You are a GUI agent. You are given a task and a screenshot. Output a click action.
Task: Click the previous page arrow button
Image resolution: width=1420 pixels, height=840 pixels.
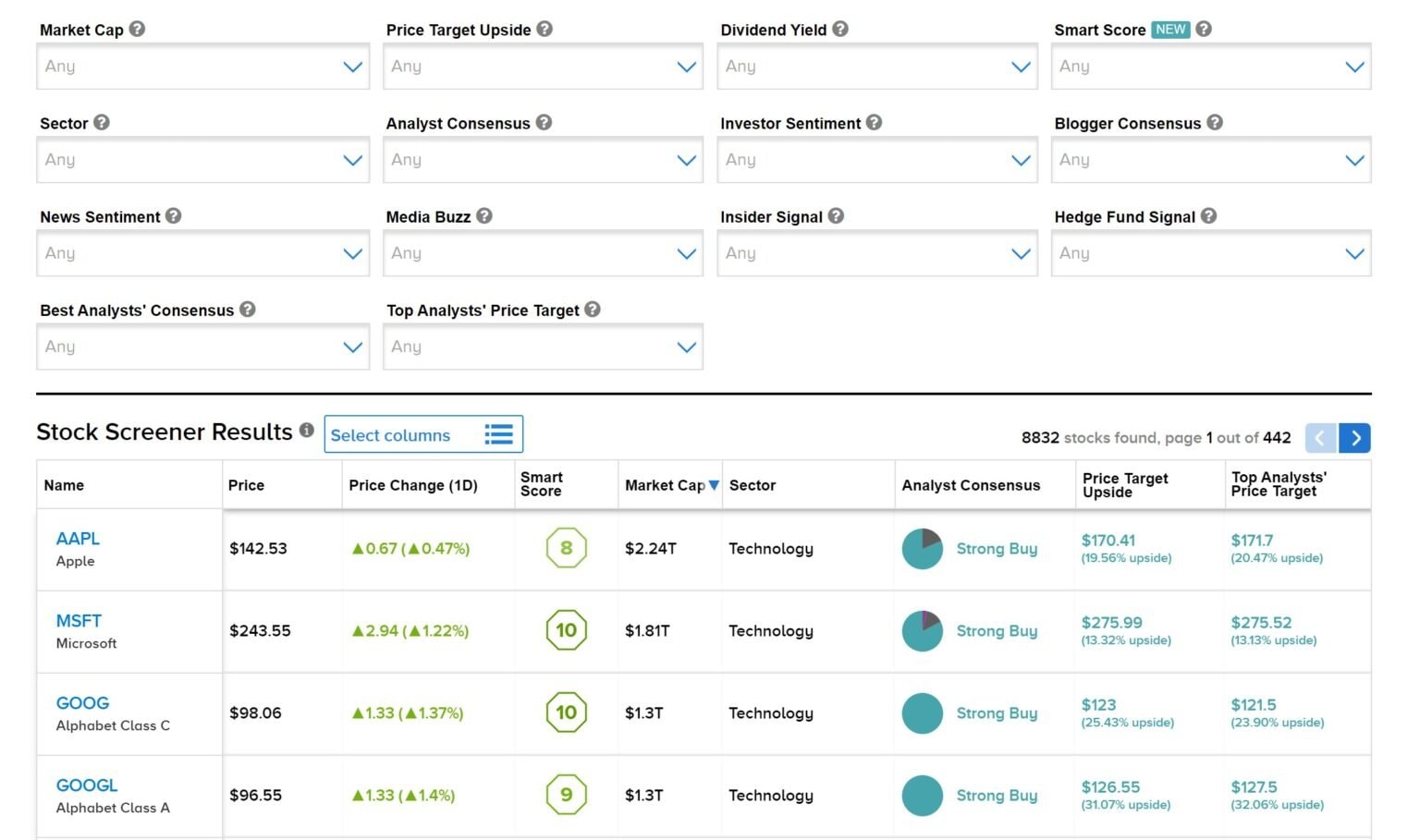coord(1320,438)
